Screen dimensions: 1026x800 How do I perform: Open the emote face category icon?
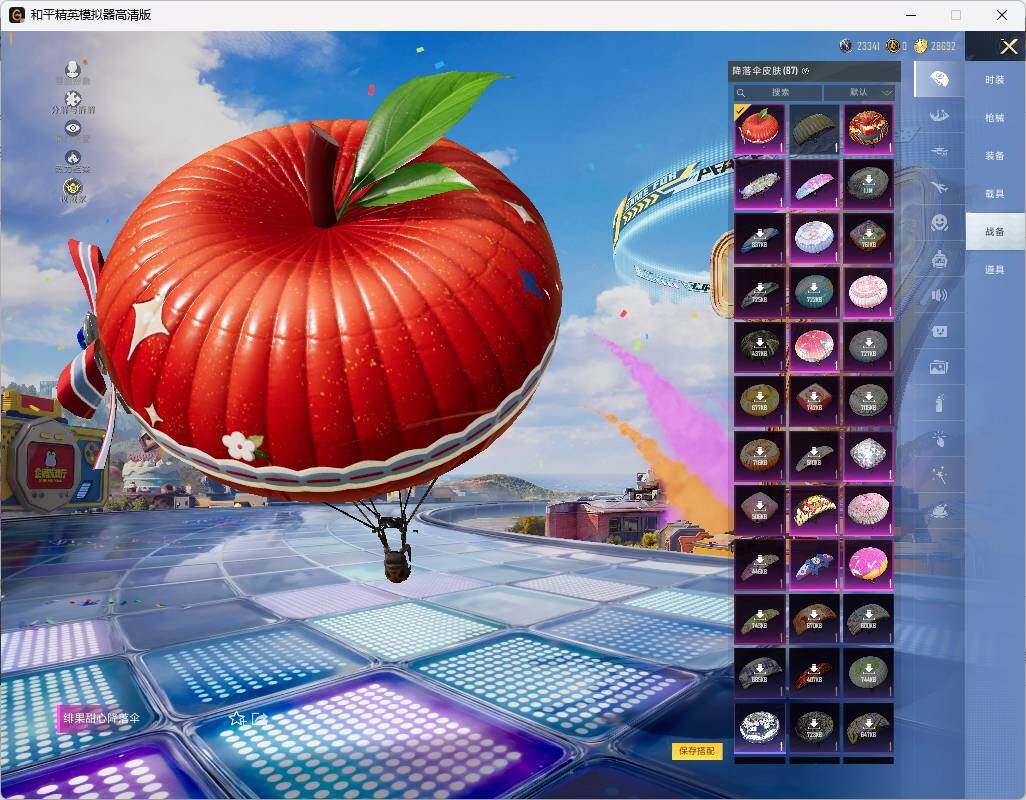pyautogui.click(x=939, y=223)
